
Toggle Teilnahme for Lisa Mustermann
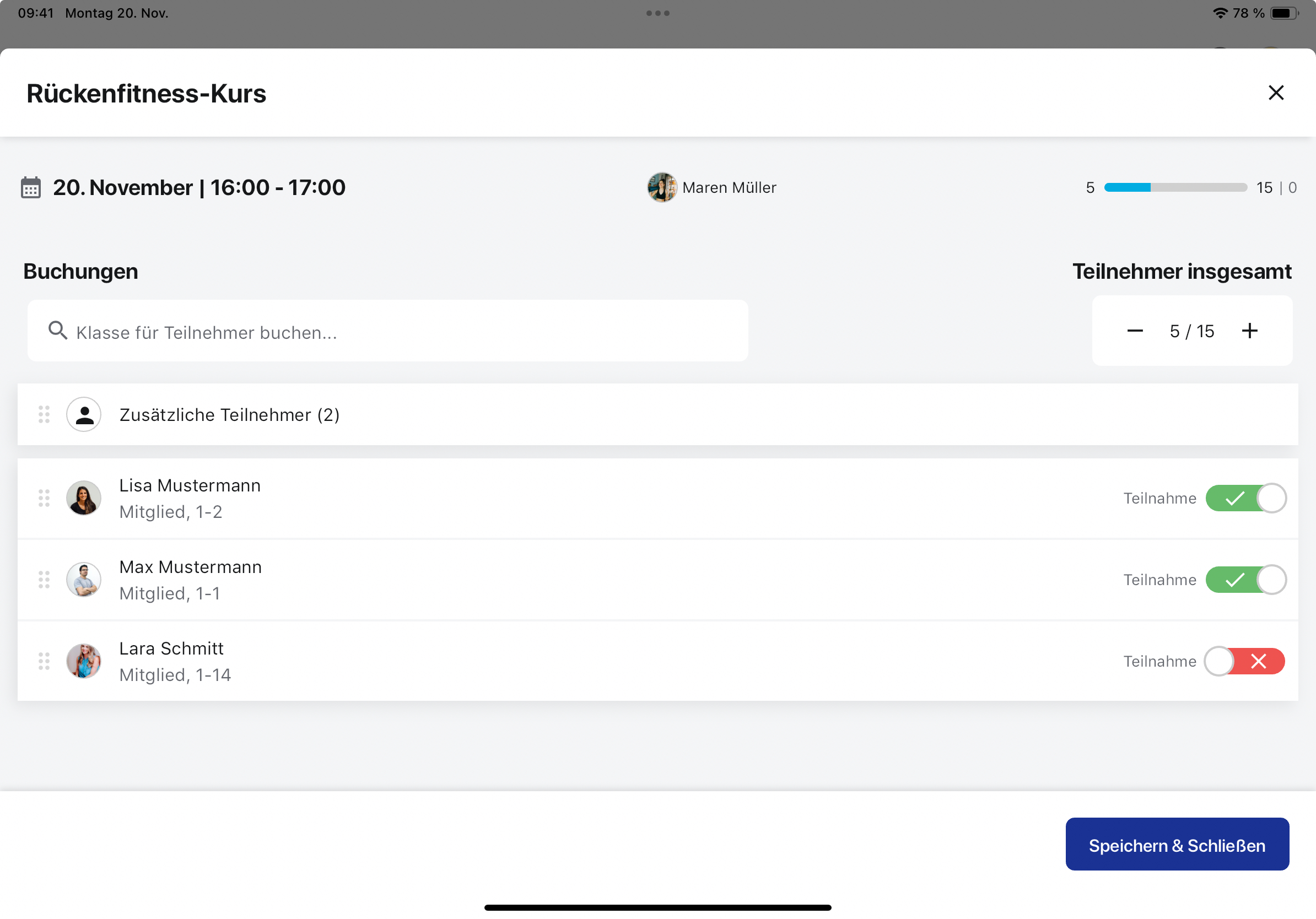tap(1245, 498)
